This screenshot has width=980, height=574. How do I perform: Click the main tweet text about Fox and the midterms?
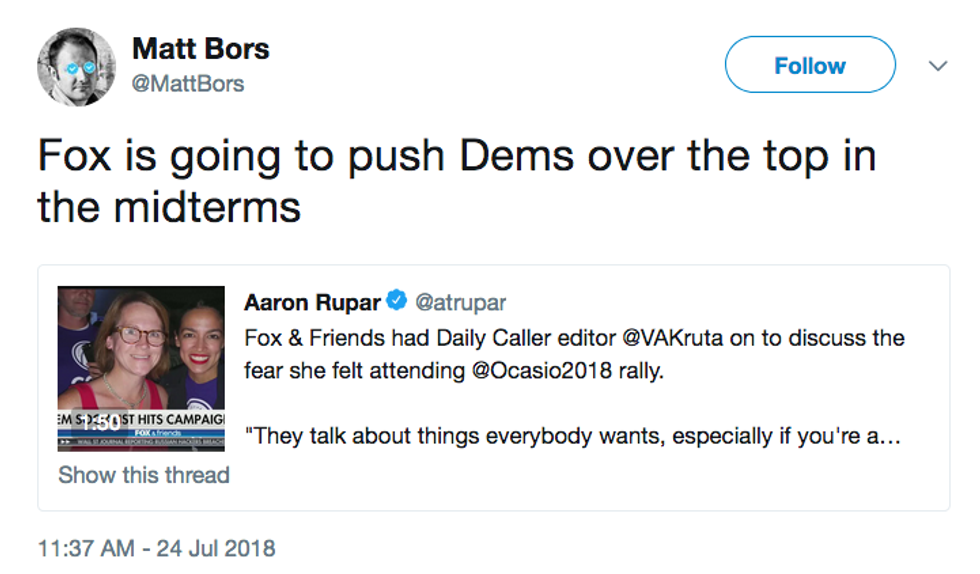[x=456, y=181]
